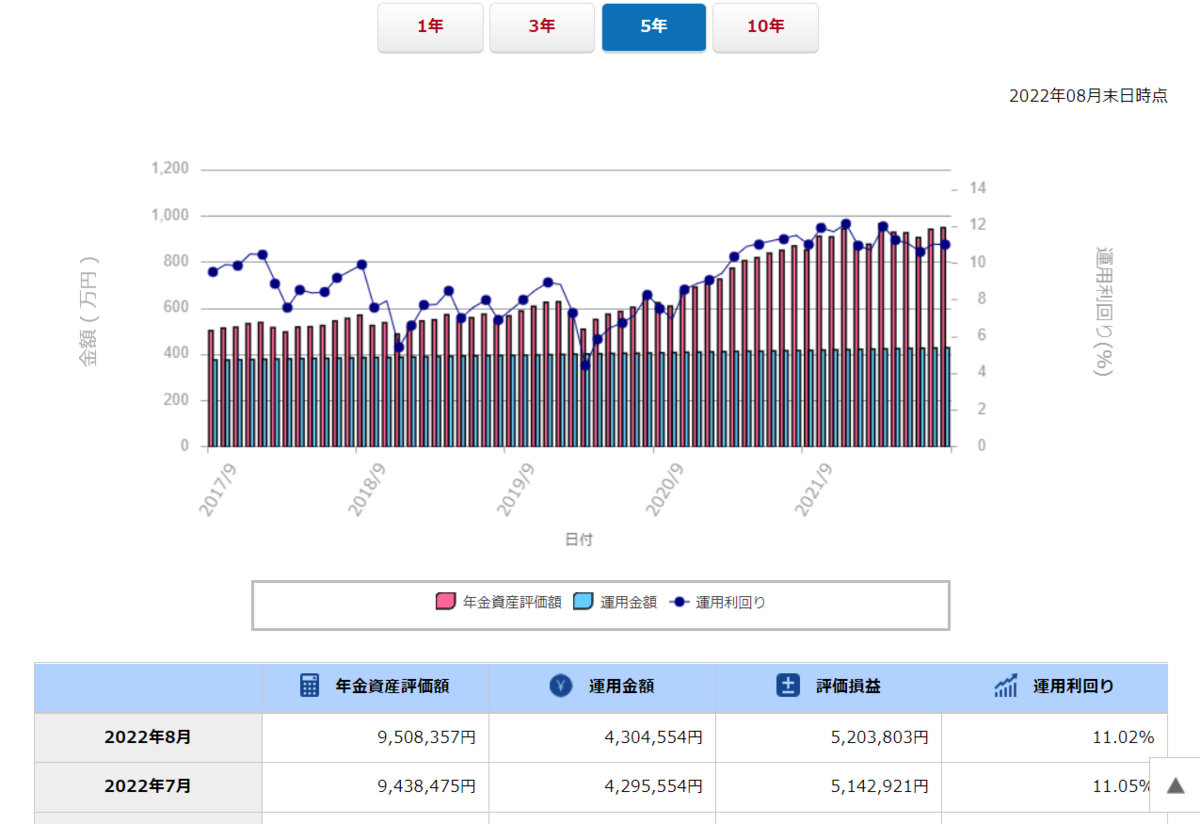Click the calculator icon beside 年金資産評価額
Screen dimensions: 1200x824
310,686
